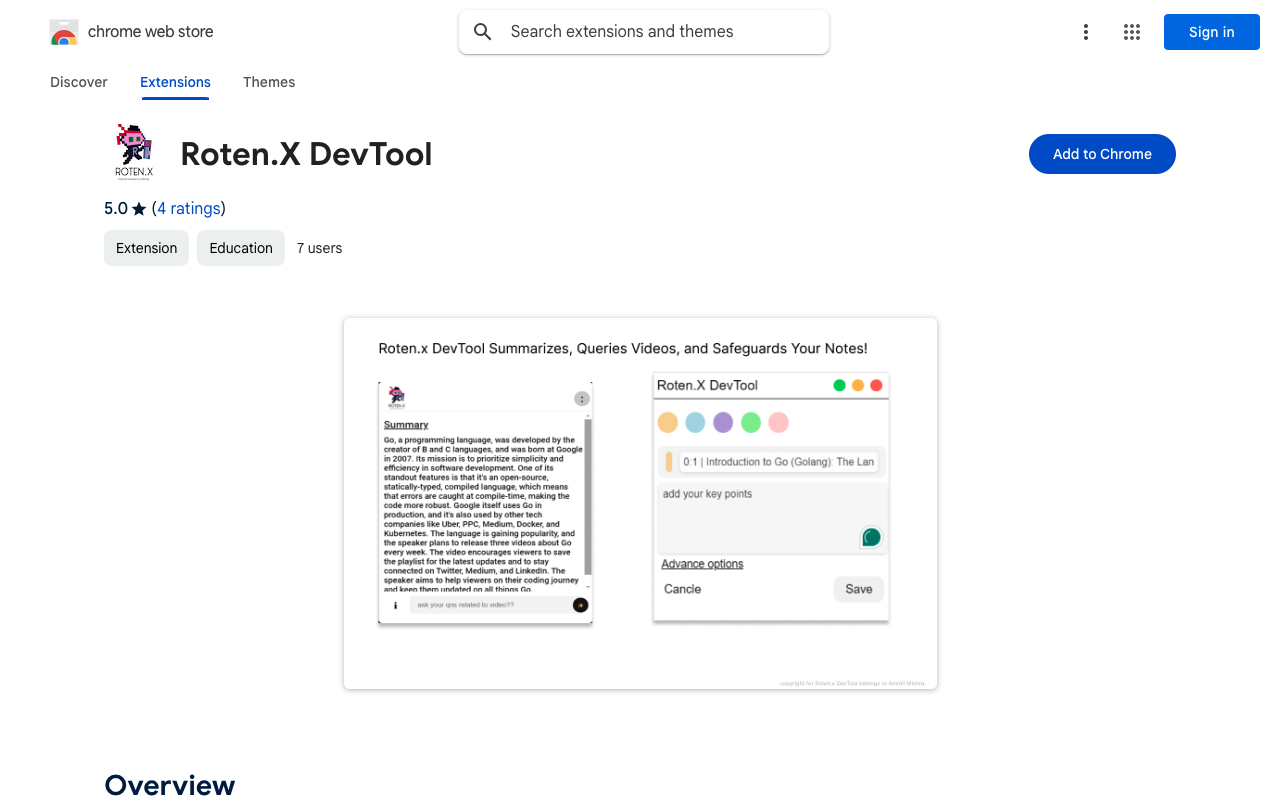Click the summary panel scrollbar
The height and width of the screenshot is (800, 1280).
click(588, 496)
